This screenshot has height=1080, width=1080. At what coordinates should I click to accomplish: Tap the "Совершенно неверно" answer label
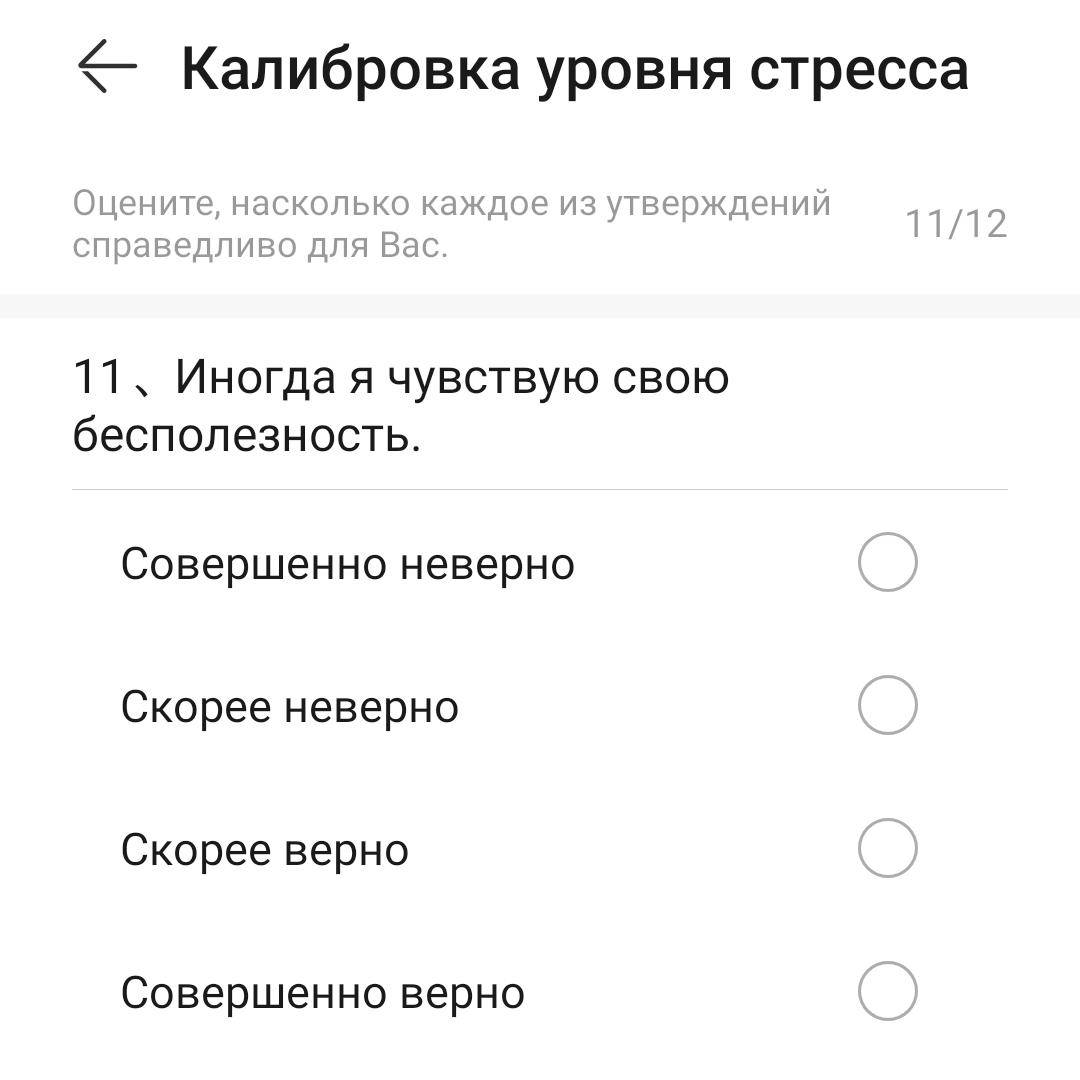347,564
